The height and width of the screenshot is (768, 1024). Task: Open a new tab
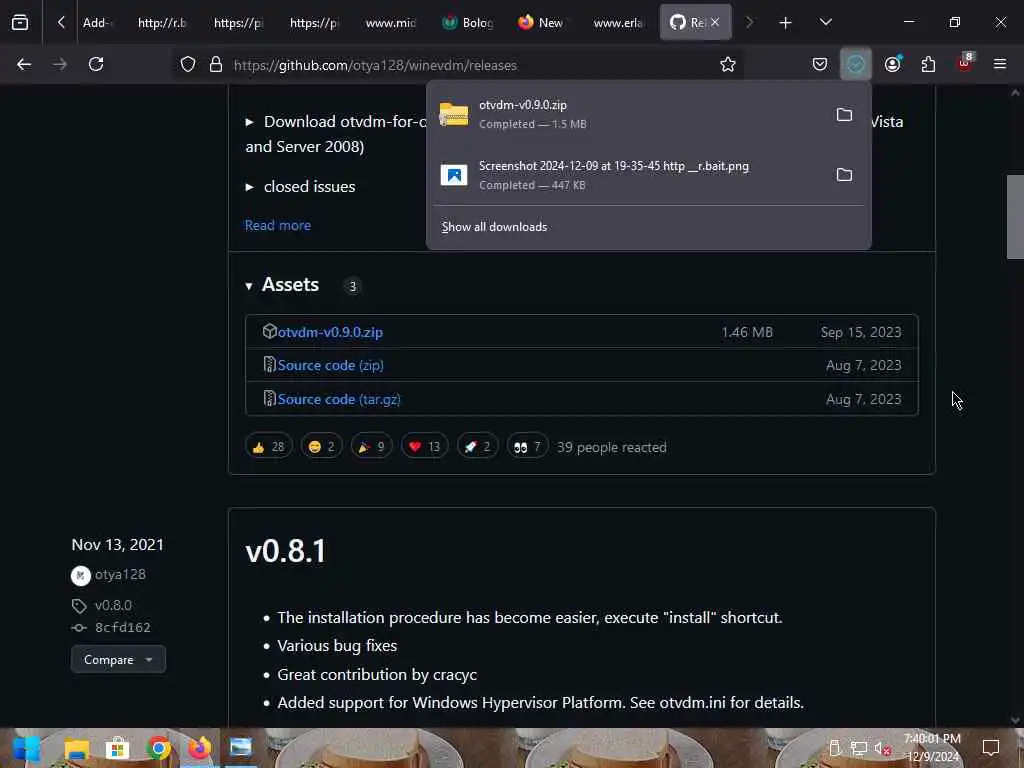pyautogui.click(x=785, y=23)
